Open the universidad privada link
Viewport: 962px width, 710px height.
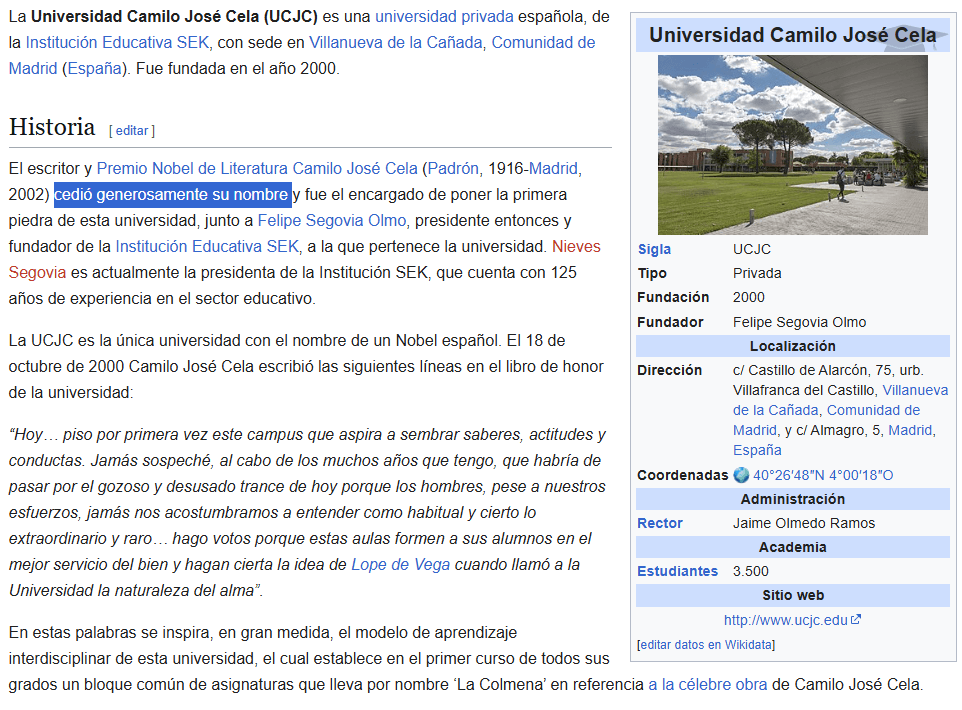[x=444, y=17]
